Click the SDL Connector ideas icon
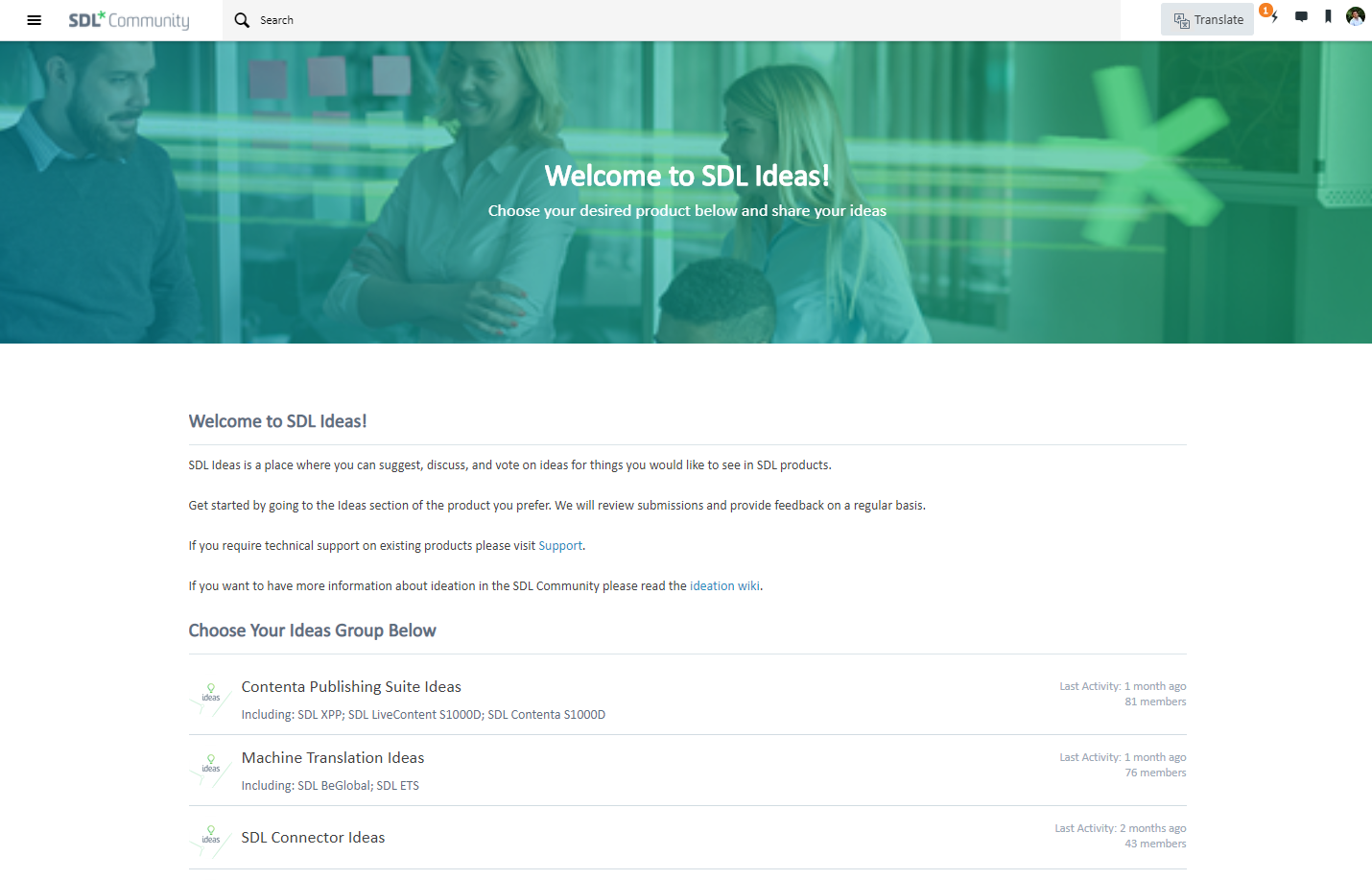This screenshot has height=880, width=1372. tap(211, 842)
